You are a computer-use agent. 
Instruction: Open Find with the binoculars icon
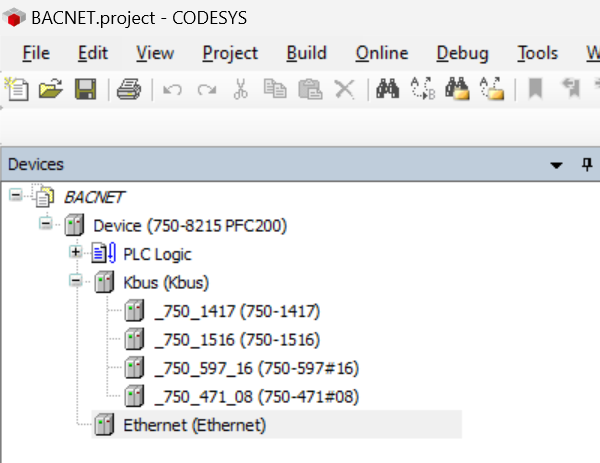point(387,88)
